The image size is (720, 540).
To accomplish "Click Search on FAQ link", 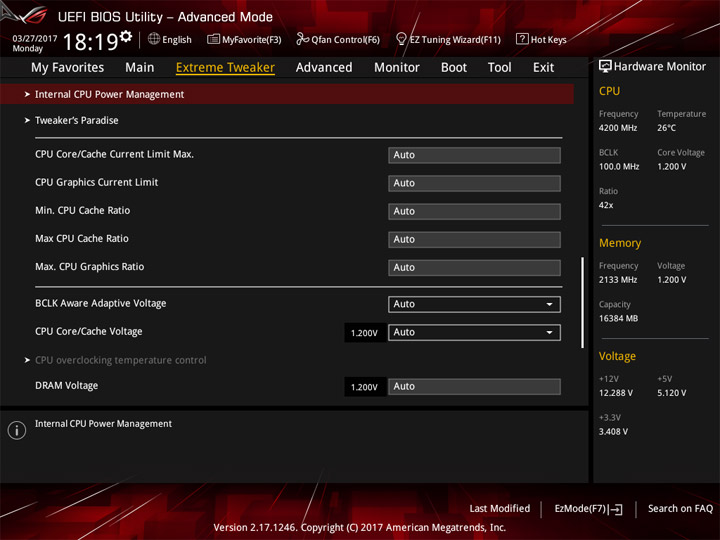I will [x=680, y=509].
